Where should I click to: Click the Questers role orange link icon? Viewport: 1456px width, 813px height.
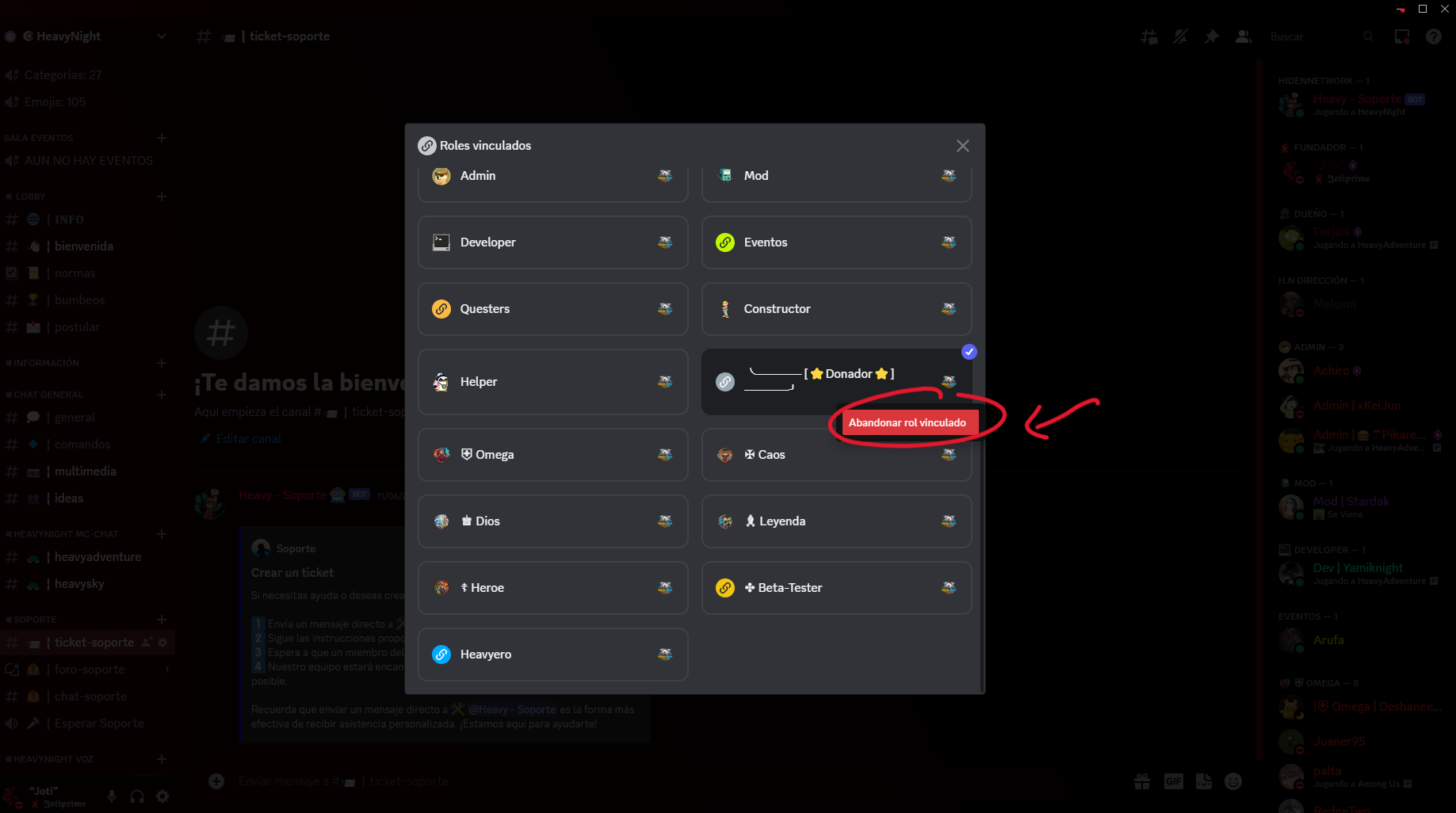point(441,309)
